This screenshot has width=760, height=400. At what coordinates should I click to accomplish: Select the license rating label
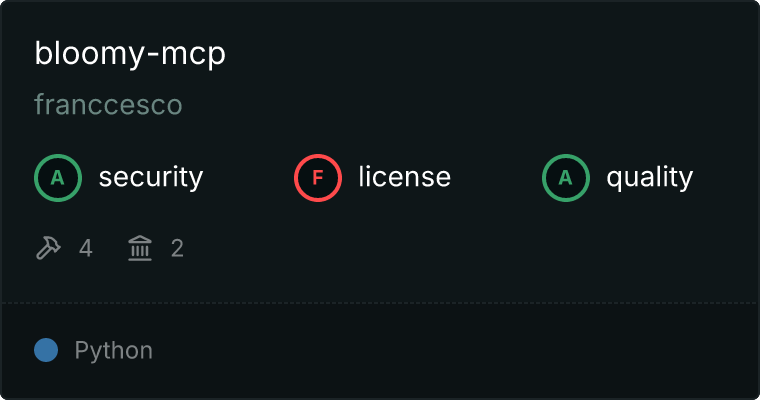point(405,176)
